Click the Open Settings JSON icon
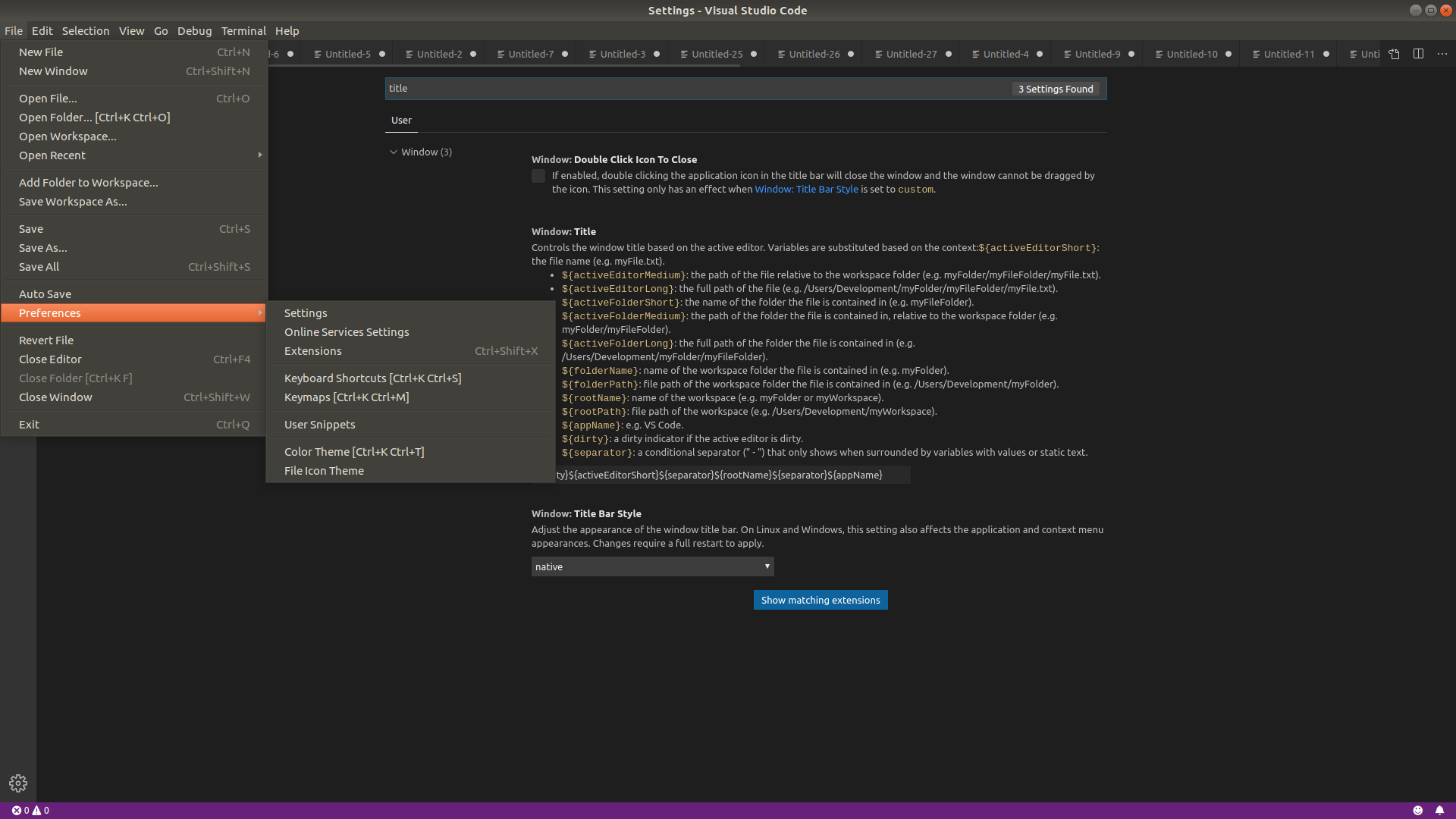The width and height of the screenshot is (1456, 819). 1394,54
